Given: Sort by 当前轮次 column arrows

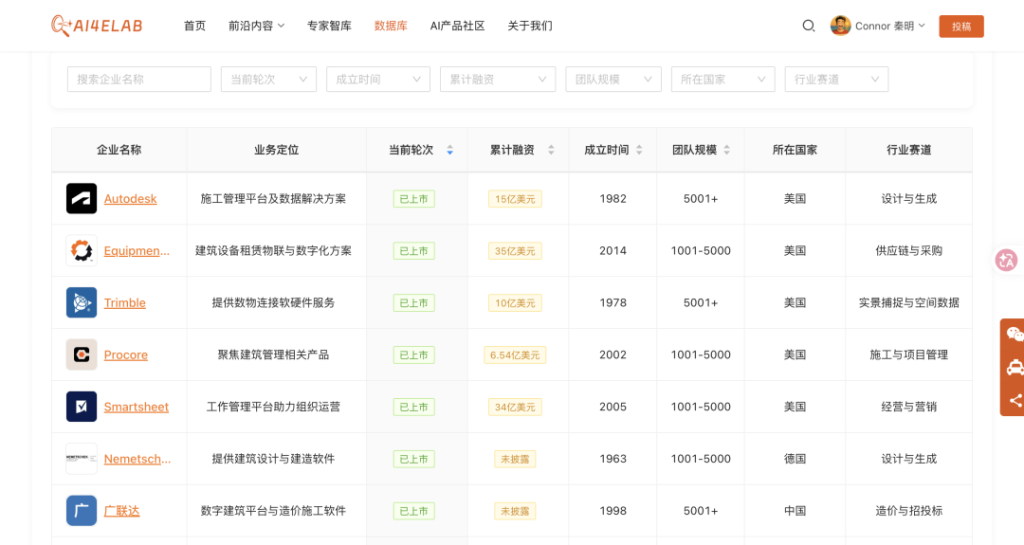Looking at the screenshot, I should (450, 150).
